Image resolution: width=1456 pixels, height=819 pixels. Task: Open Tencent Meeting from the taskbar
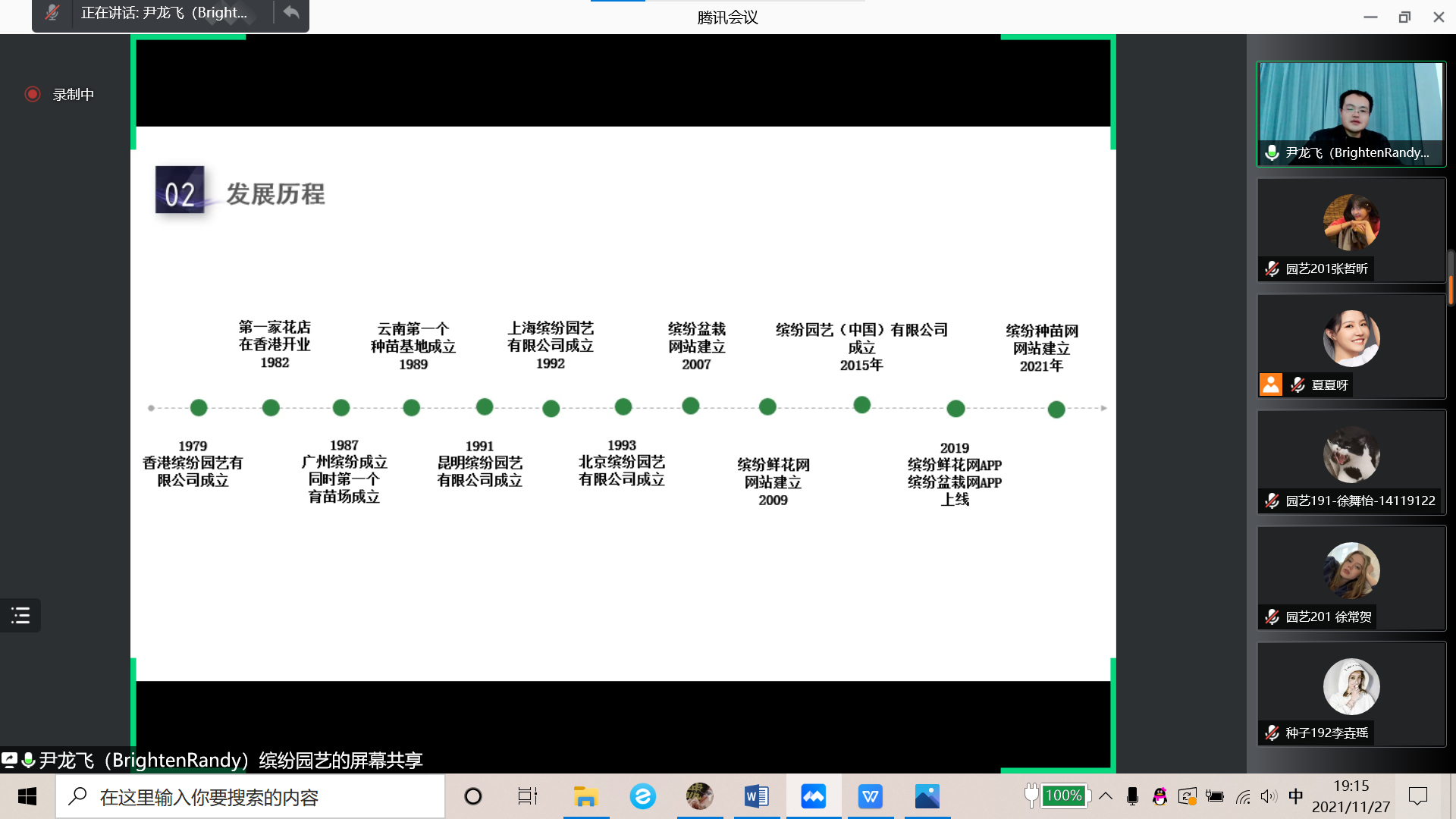tap(813, 796)
